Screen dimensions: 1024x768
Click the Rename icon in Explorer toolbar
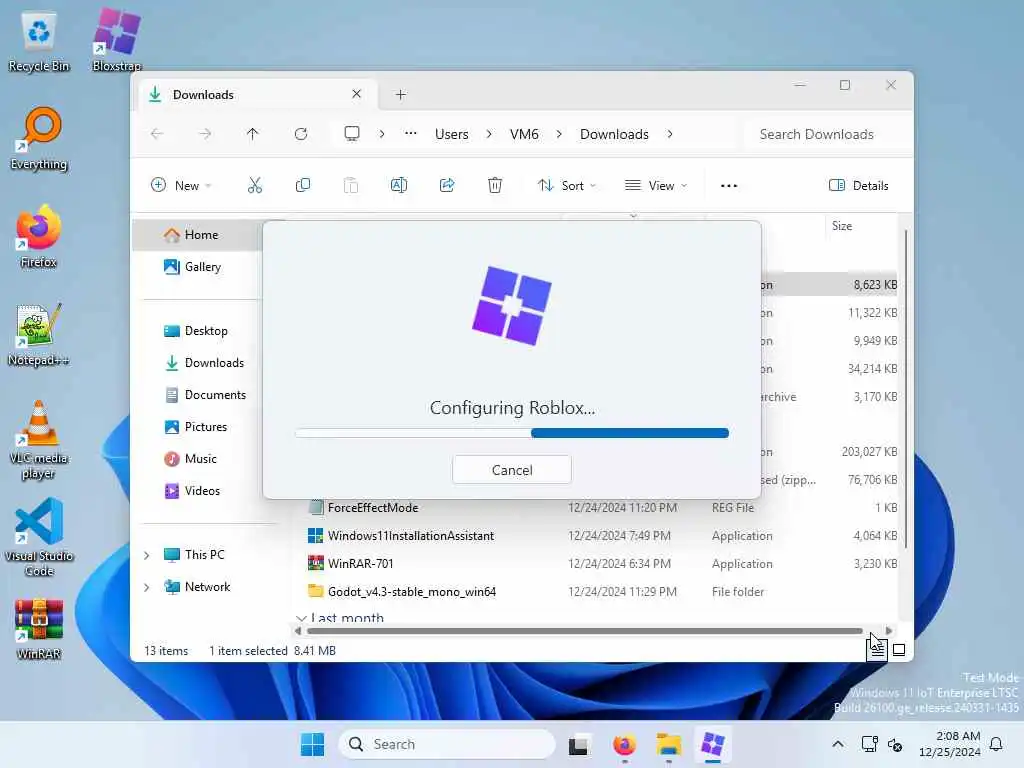[x=398, y=185]
